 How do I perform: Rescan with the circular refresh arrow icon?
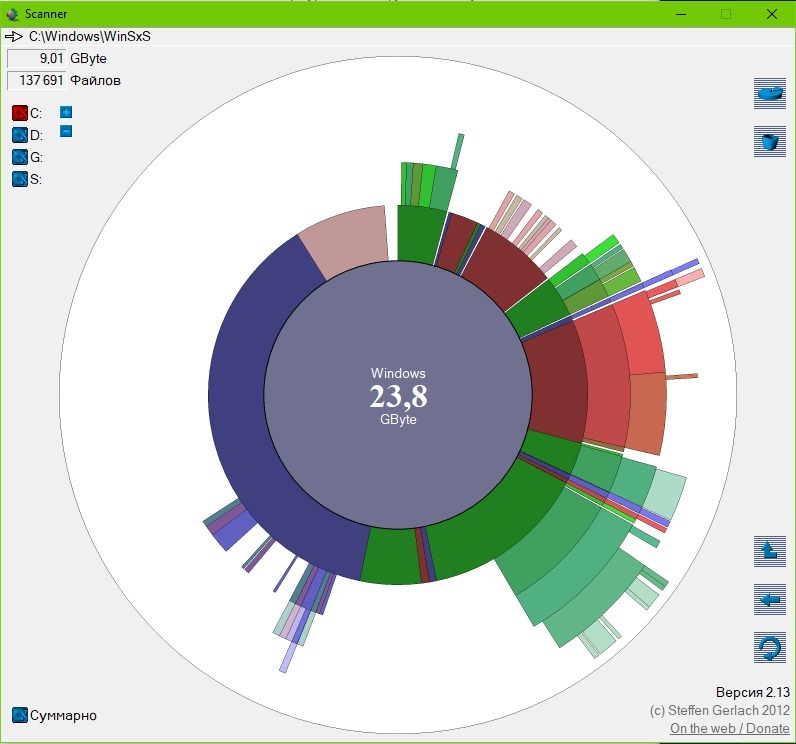coord(769,649)
